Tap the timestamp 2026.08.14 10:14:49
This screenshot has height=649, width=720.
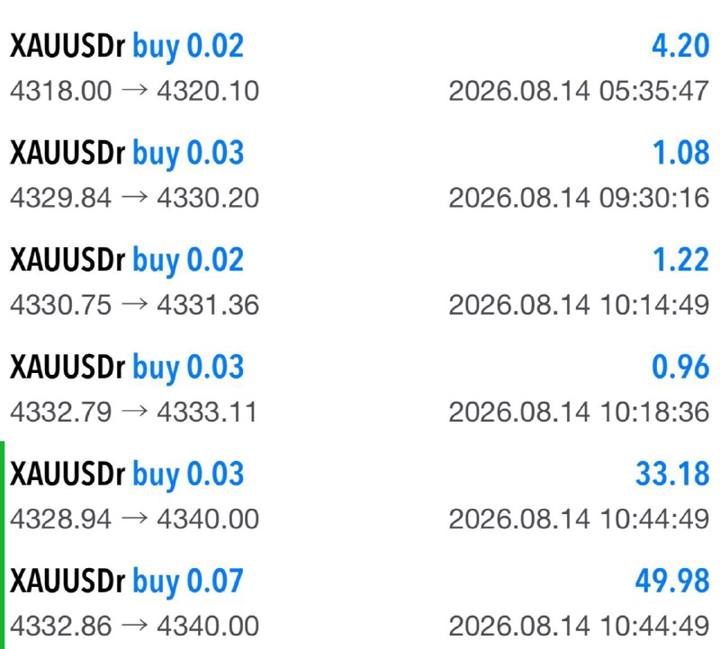click(x=579, y=305)
